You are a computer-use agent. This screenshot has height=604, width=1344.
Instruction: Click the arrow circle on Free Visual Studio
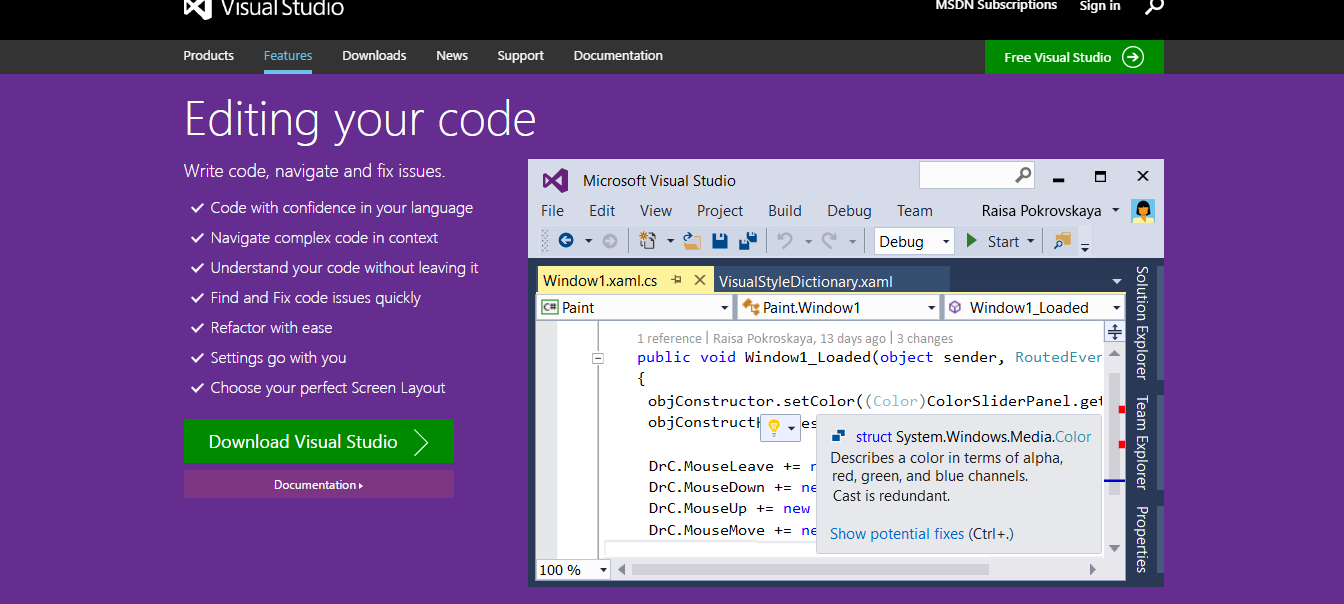click(1133, 57)
